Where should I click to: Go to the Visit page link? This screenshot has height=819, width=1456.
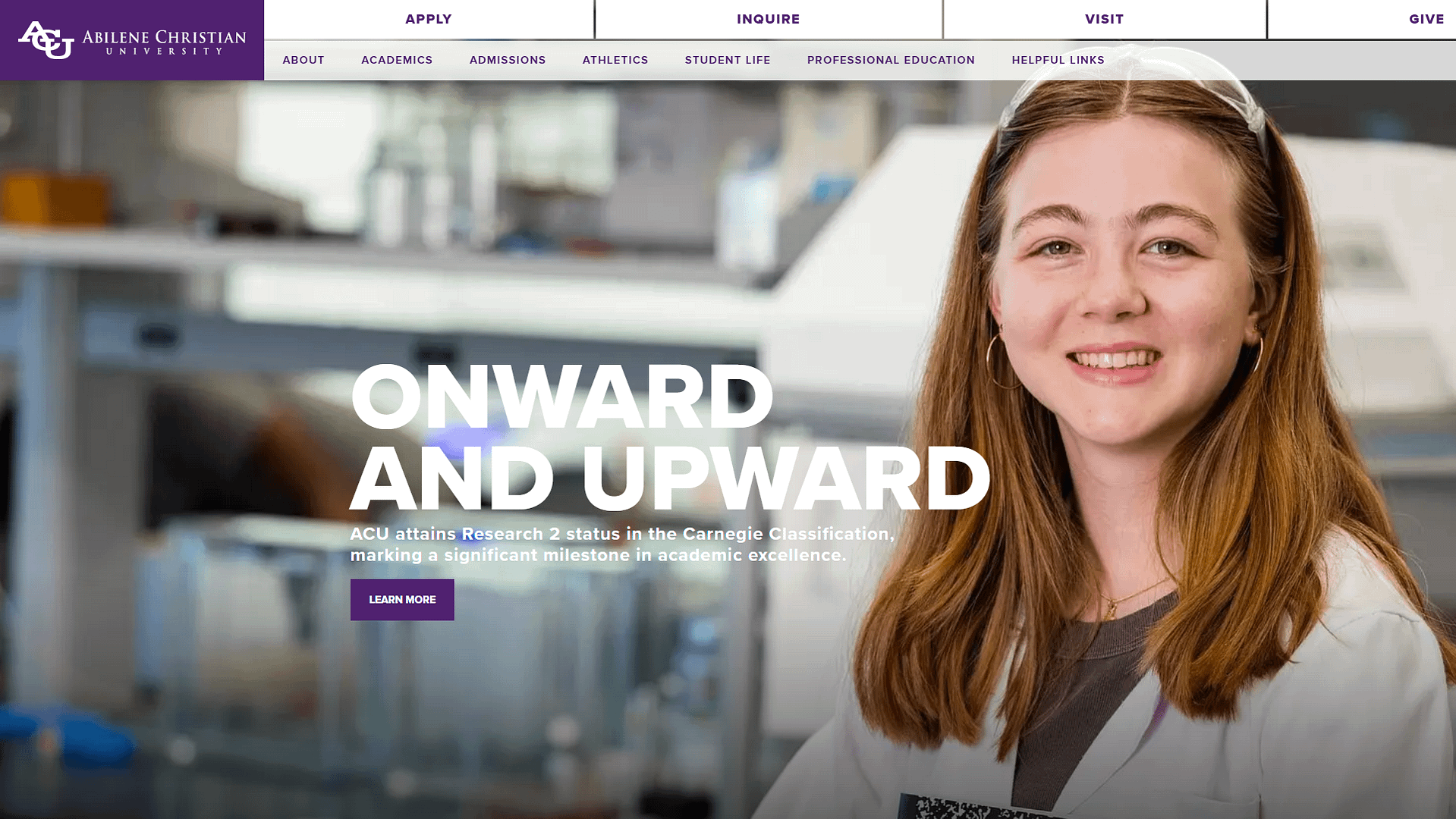click(1105, 19)
